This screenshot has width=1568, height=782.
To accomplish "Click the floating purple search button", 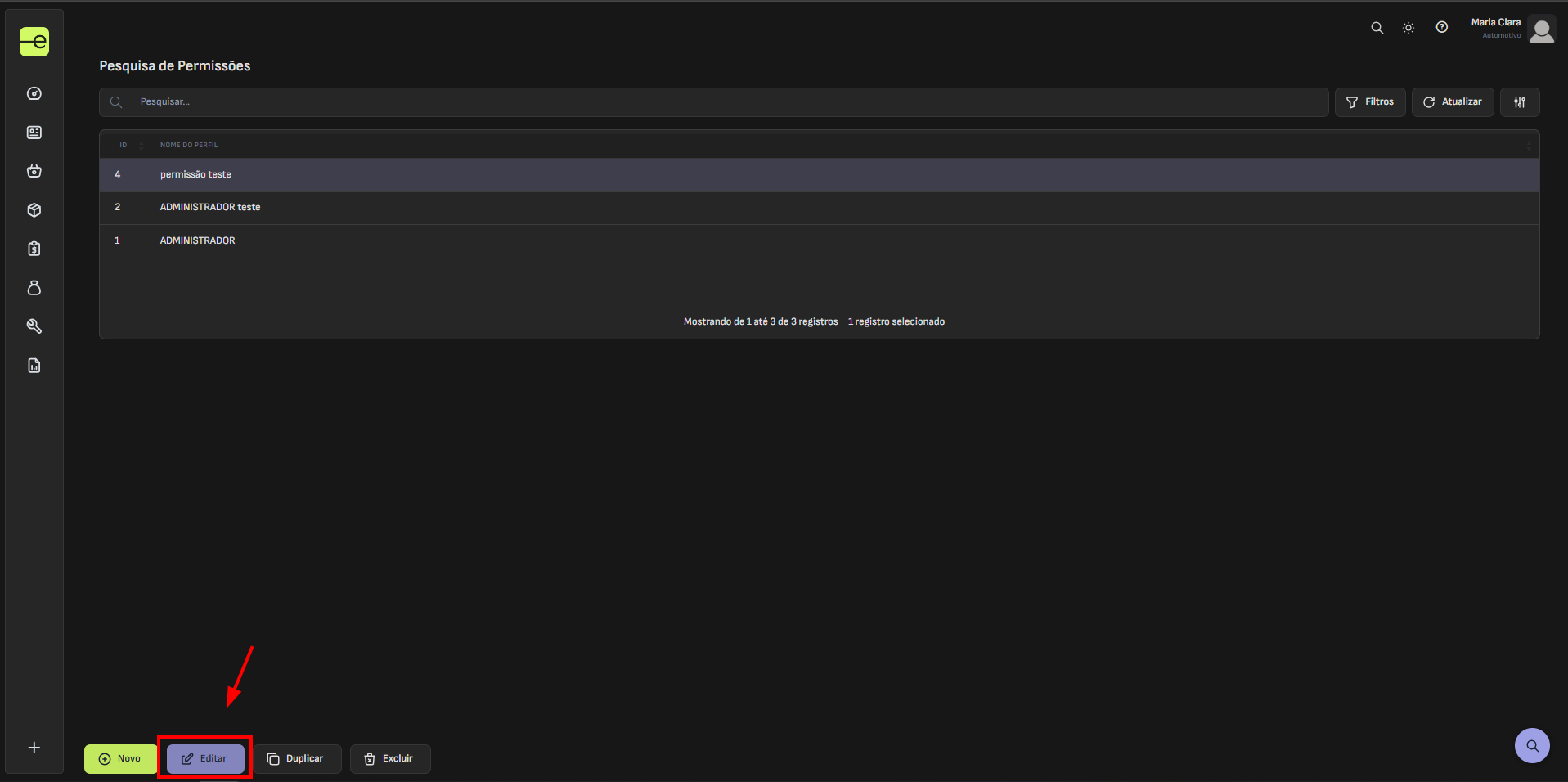I will [1532, 745].
